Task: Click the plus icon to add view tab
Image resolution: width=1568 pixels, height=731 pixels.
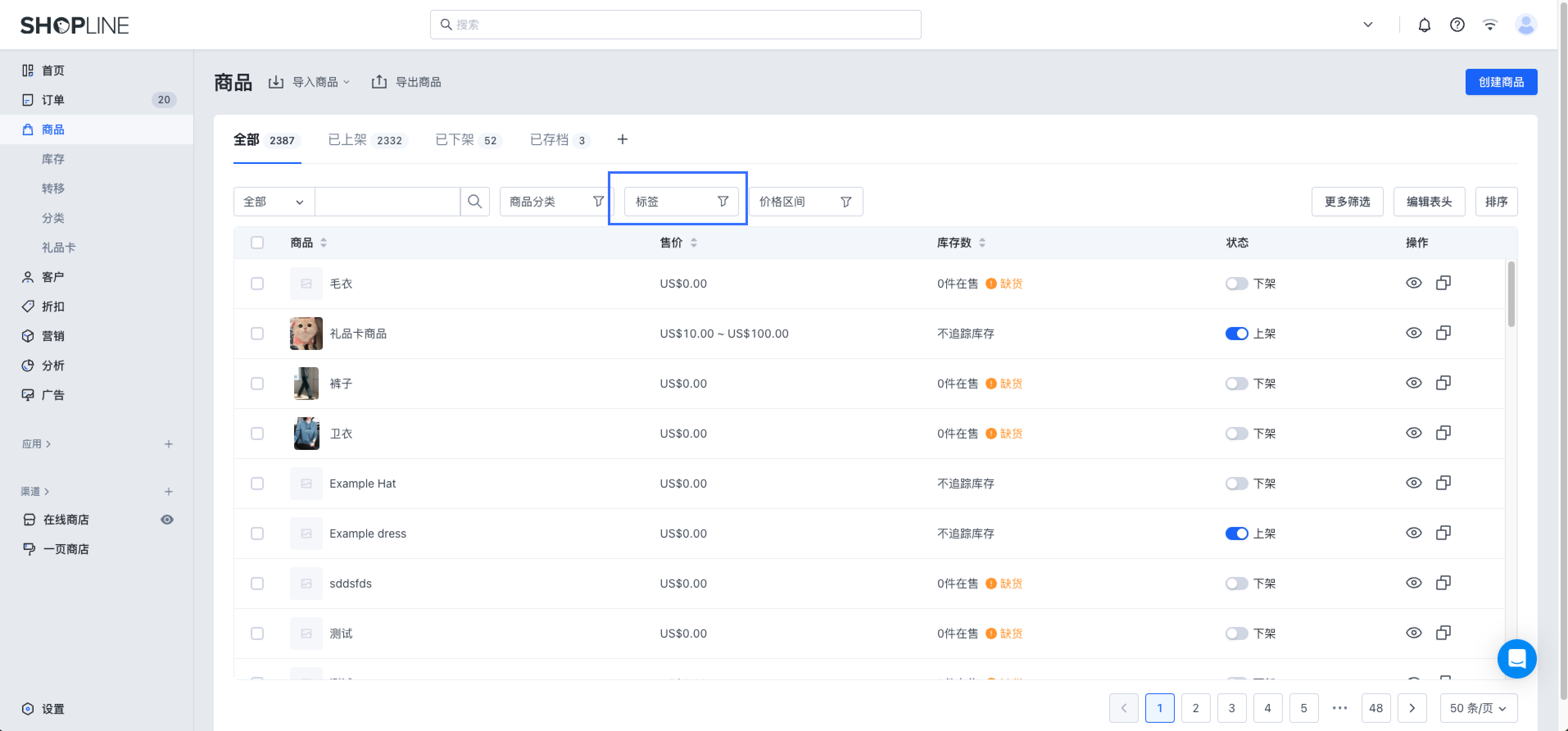Action: click(x=622, y=139)
